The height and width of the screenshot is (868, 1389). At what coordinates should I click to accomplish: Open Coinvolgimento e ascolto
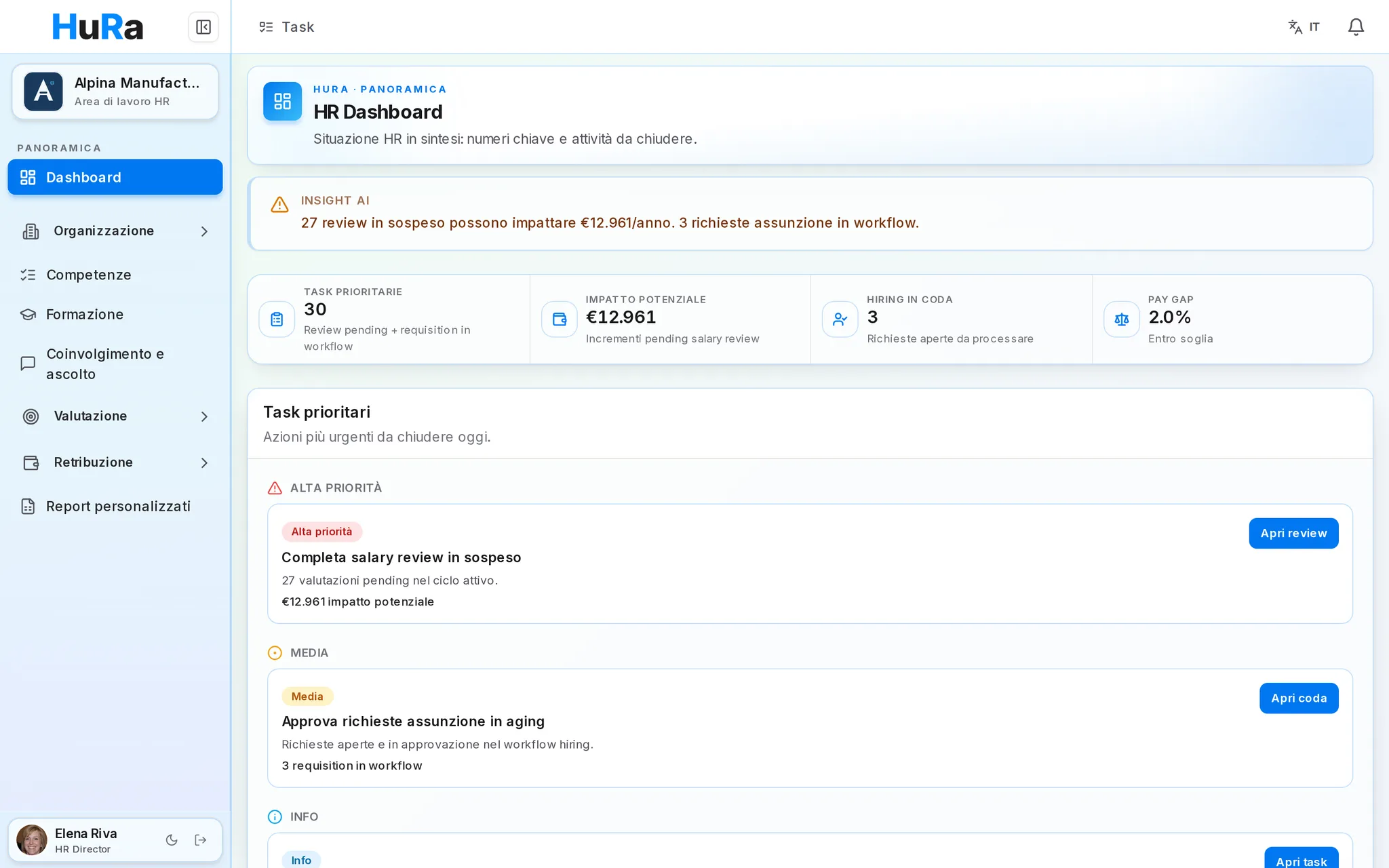pos(115,364)
